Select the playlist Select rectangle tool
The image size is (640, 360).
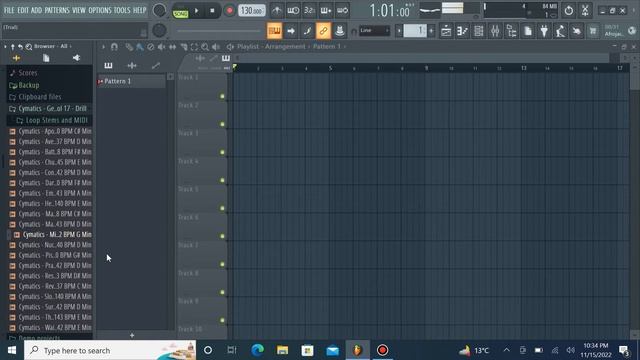194,47
